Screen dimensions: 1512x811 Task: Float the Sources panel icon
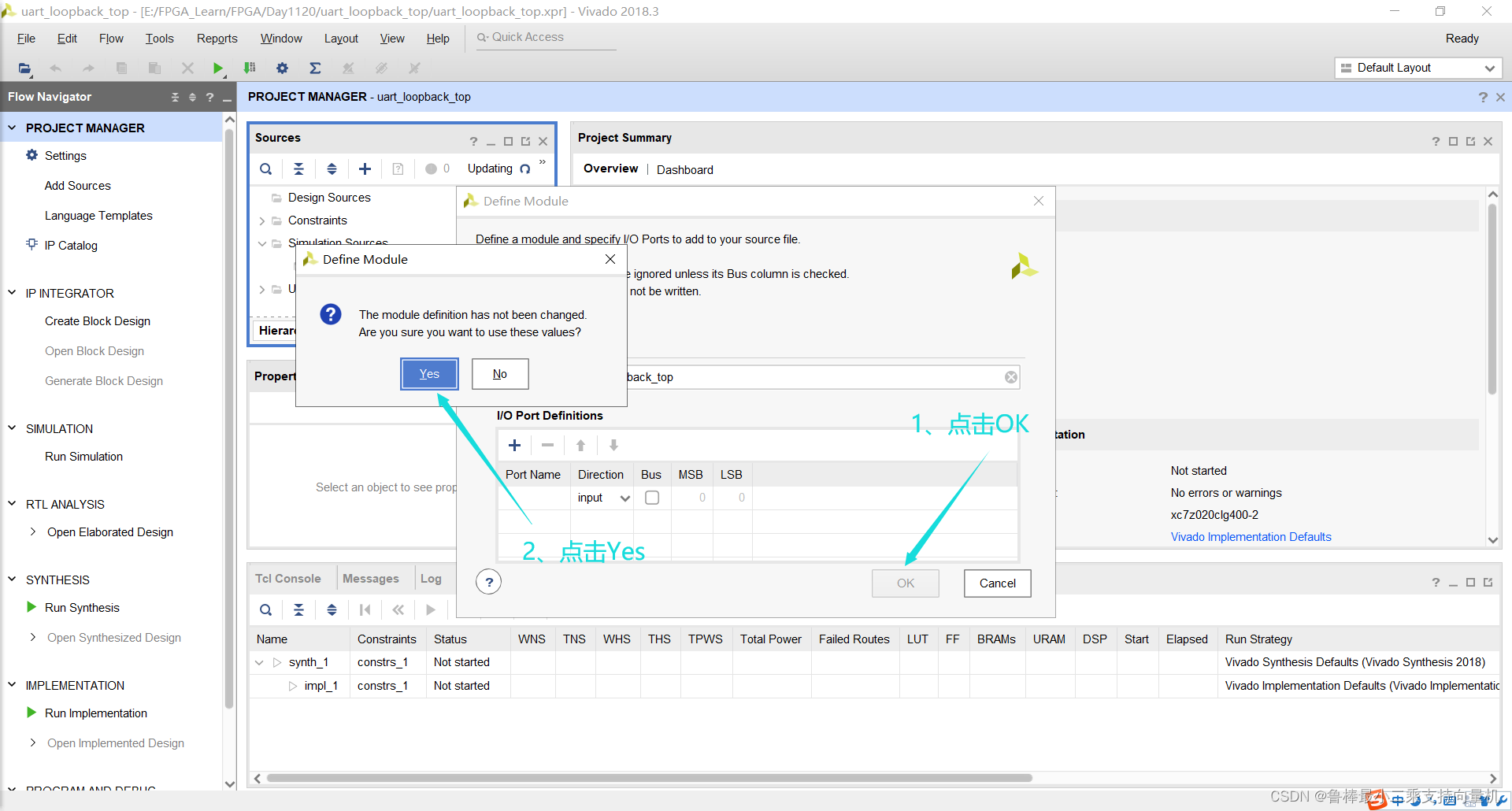click(525, 142)
